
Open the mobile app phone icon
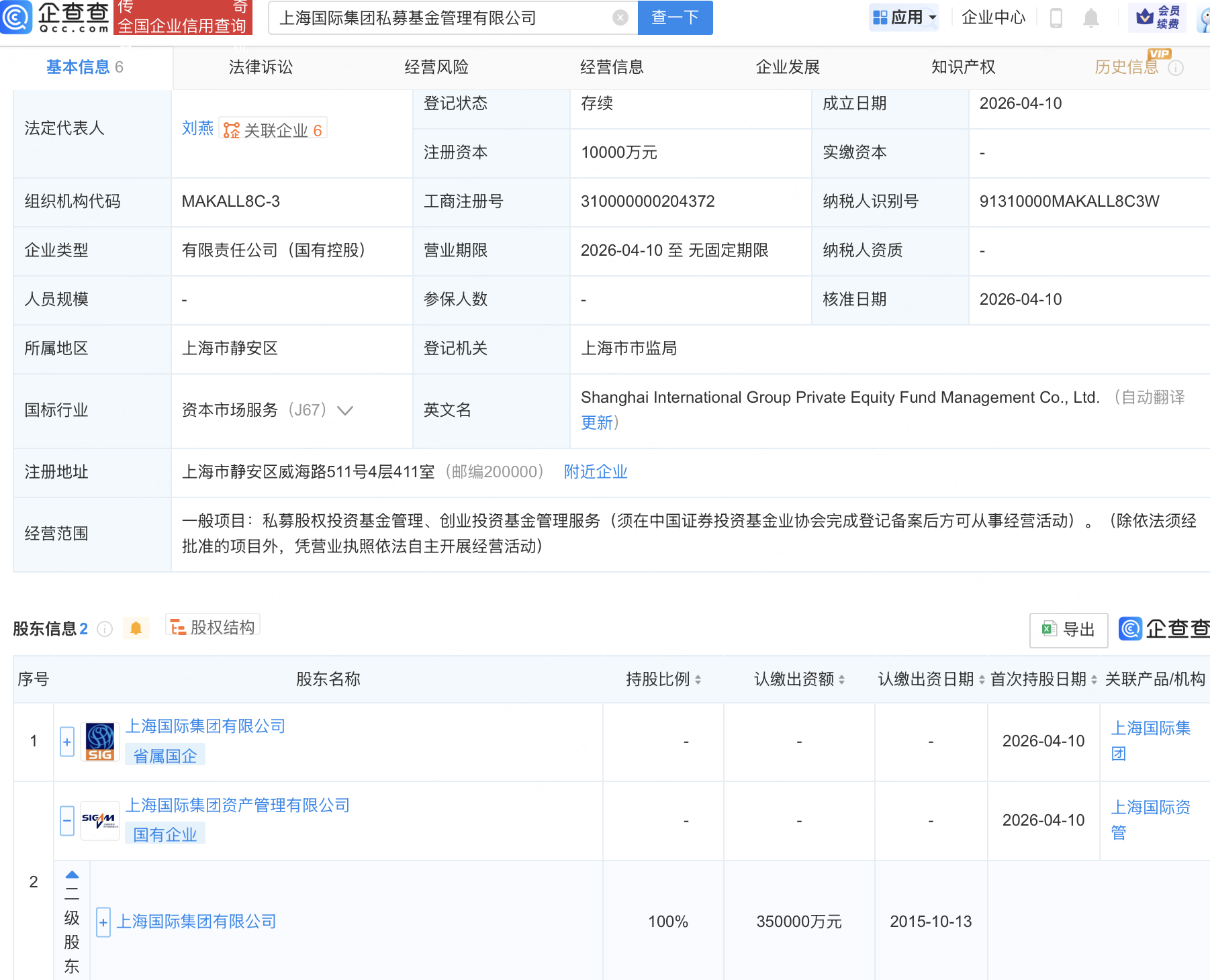(x=1056, y=18)
